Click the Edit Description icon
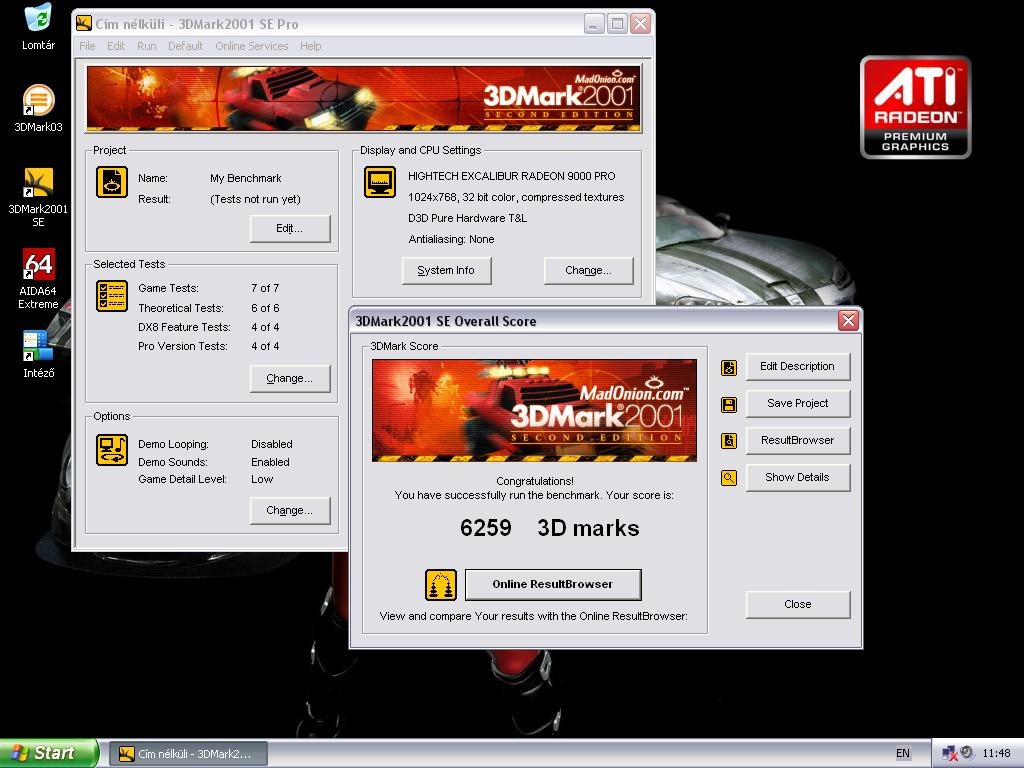The image size is (1024, 768). [729, 368]
